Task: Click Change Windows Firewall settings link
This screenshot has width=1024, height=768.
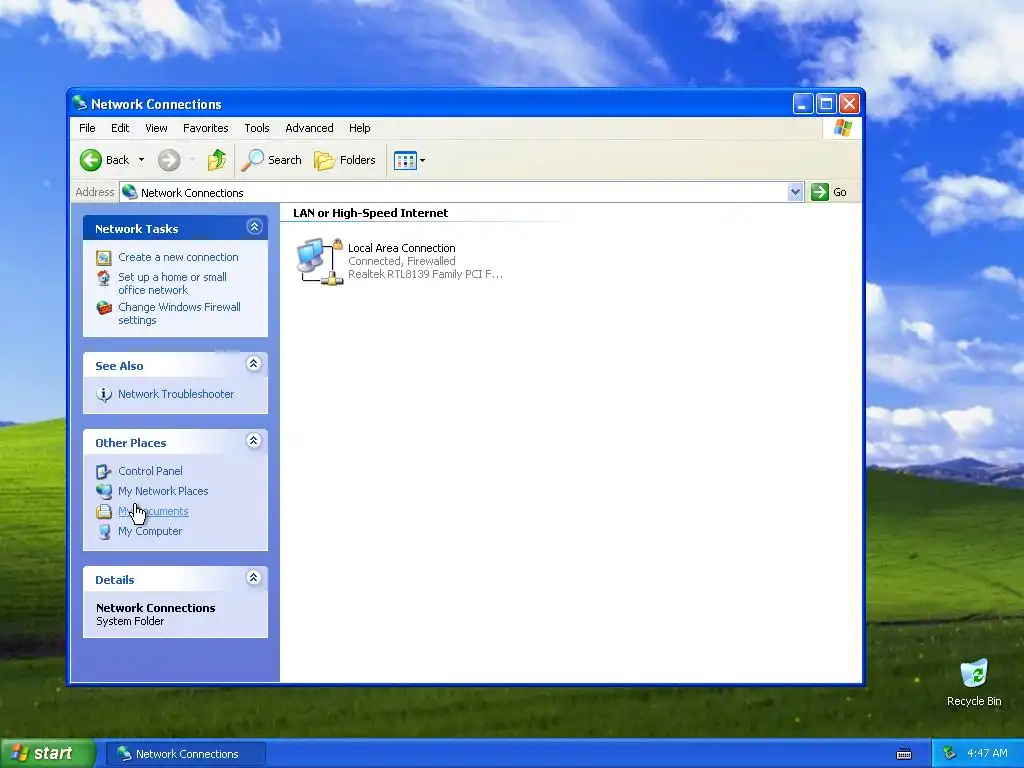Action: pyautogui.click(x=180, y=313)
